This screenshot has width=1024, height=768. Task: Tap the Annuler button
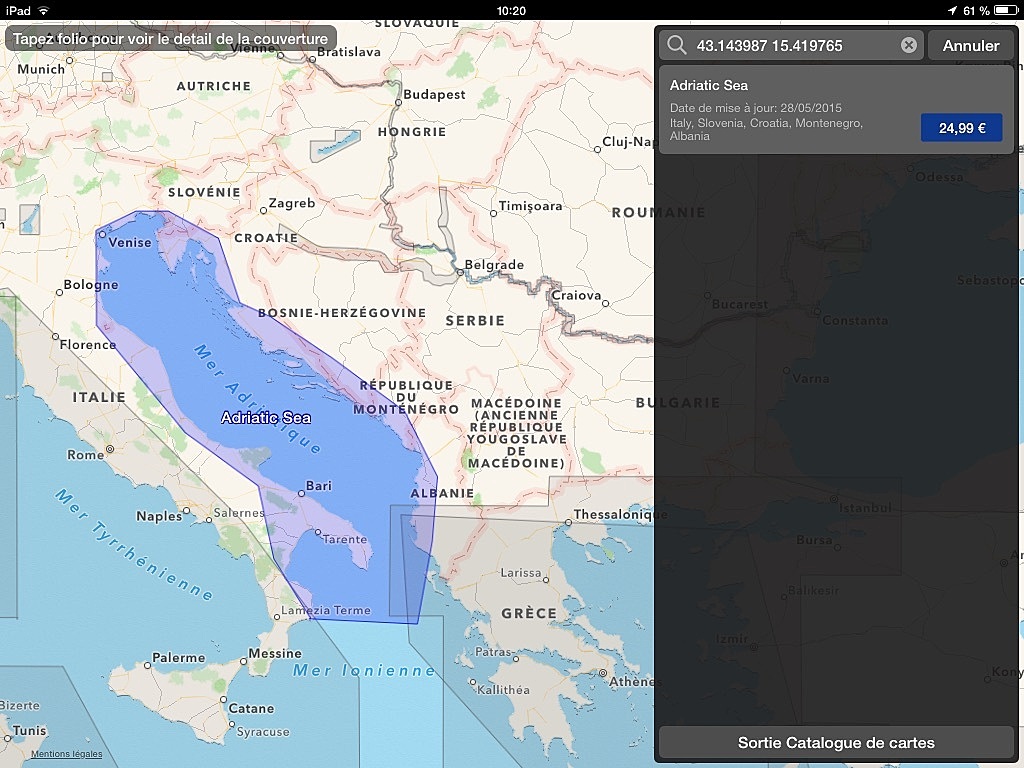(970, 45)
